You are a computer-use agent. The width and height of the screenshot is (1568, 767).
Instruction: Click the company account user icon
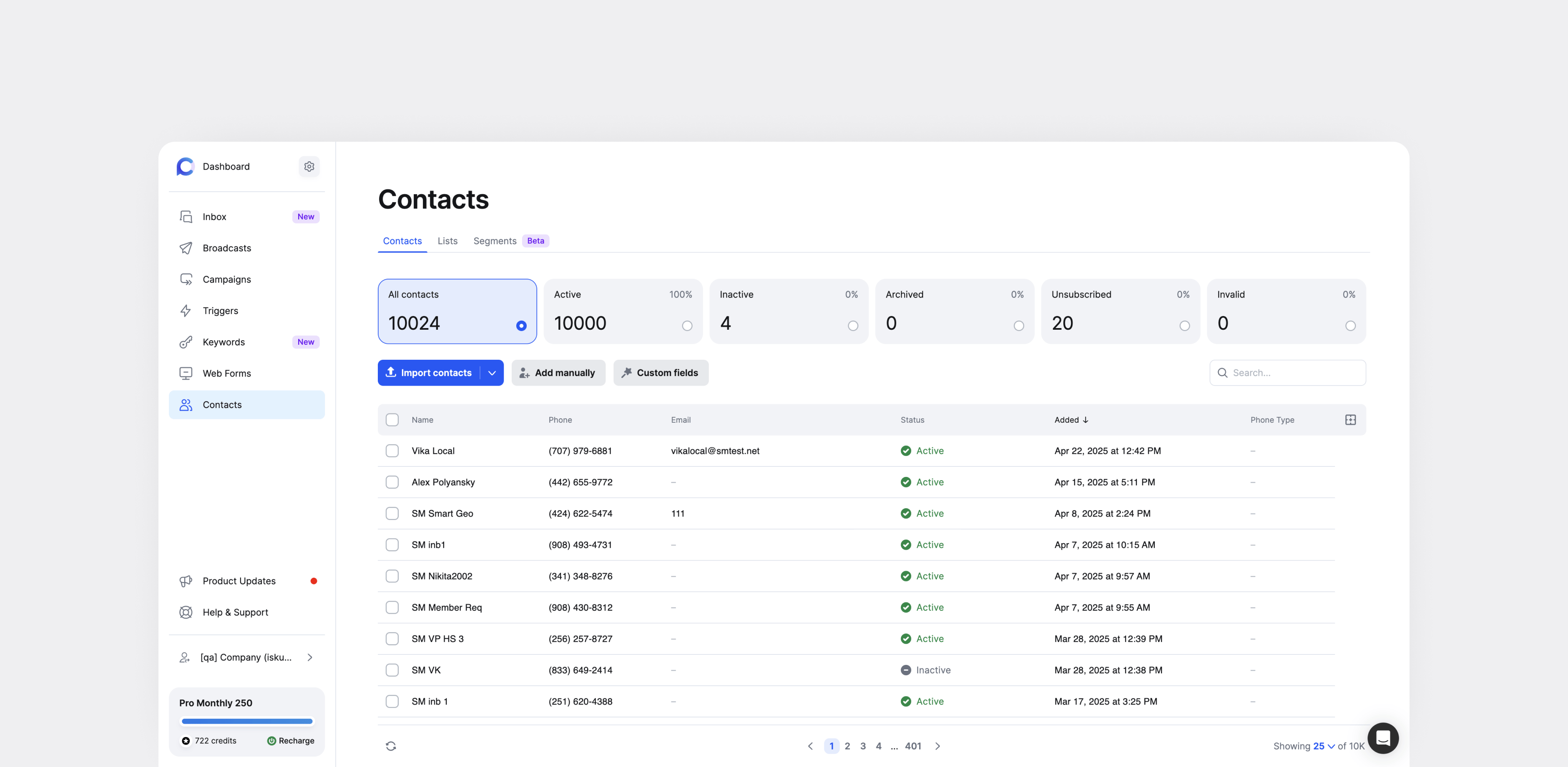pos(184,657)
